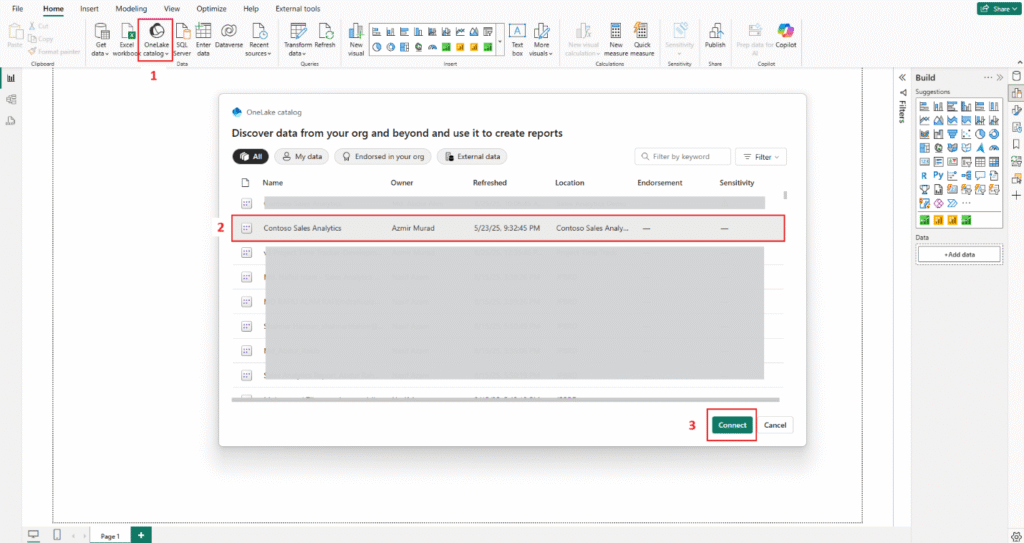Select the 'External data' filter pill
Screen dimensions: 1024x543
tap(472, 157)
